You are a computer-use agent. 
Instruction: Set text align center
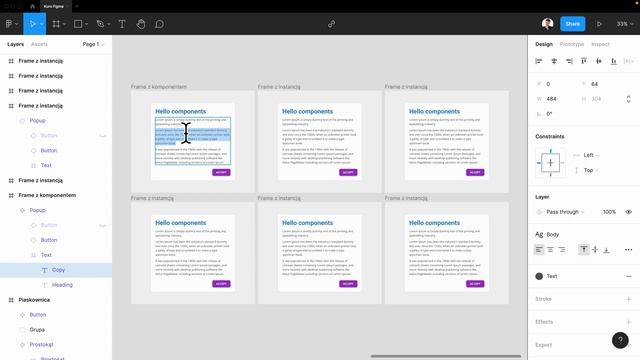550,249
